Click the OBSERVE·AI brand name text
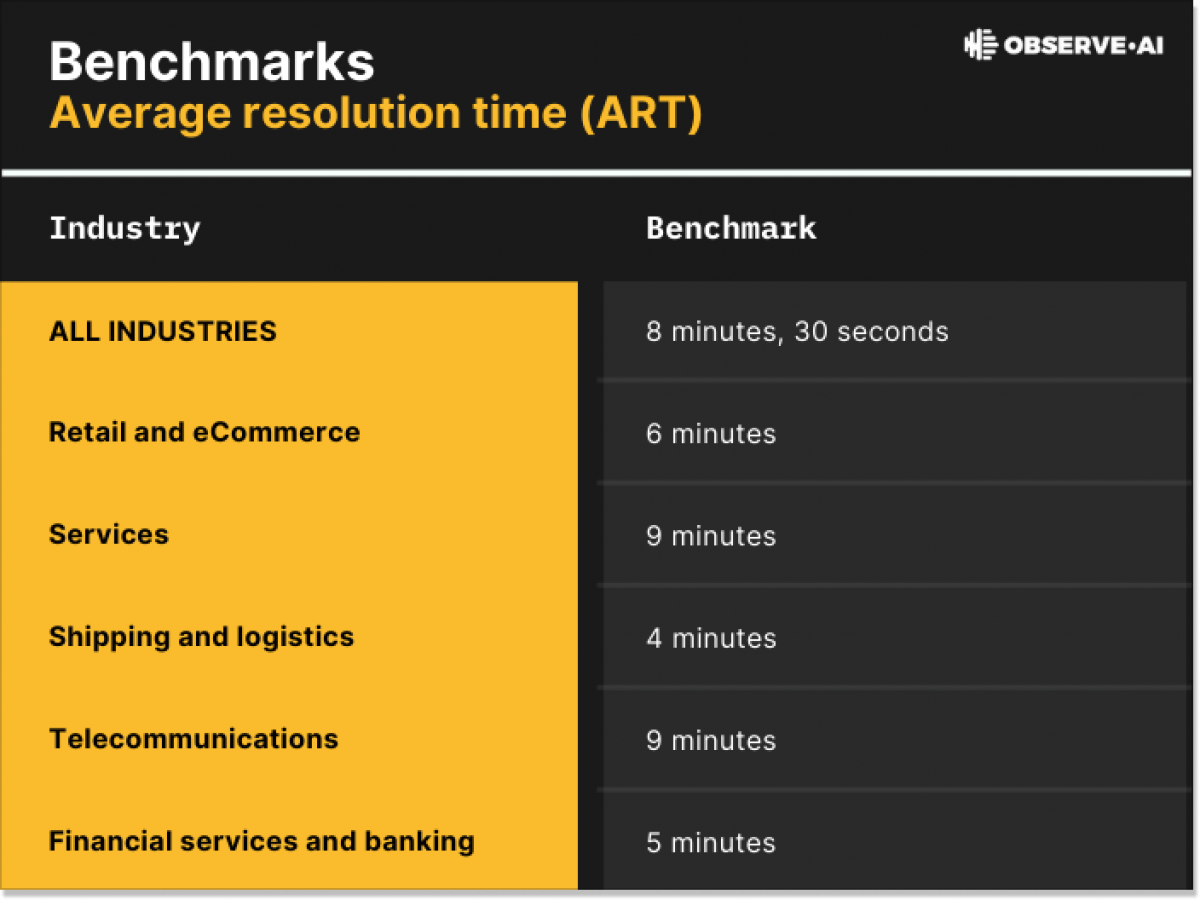 coord(1083,45)
